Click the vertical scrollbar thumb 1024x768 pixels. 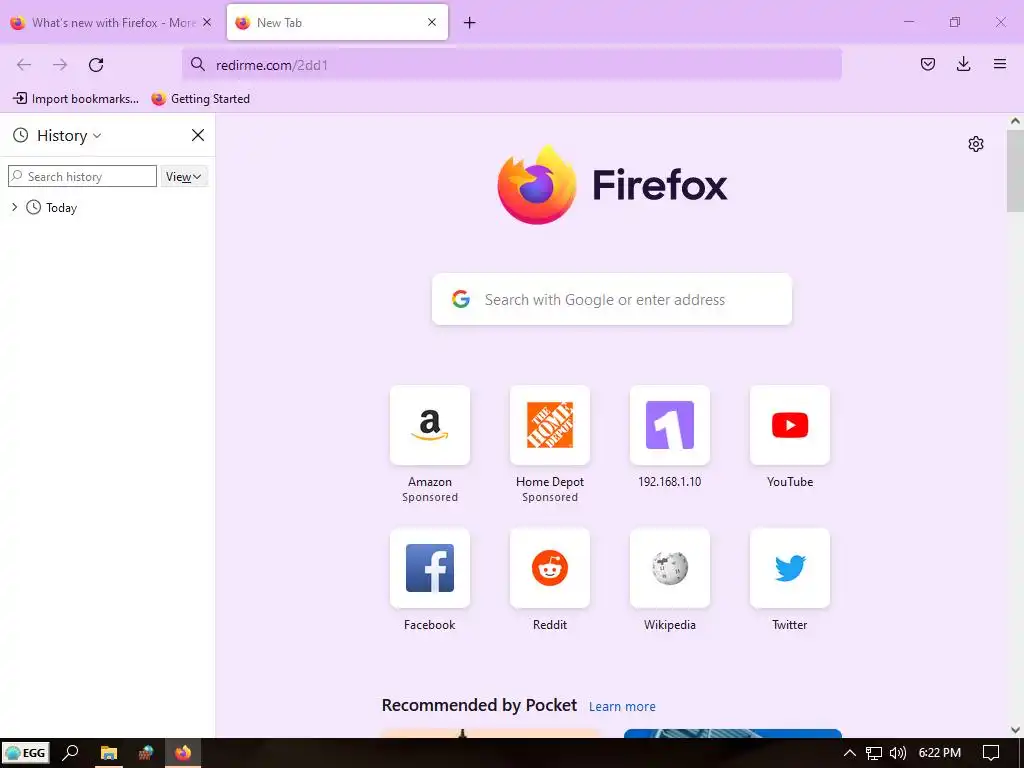(x=1015, y=170)
